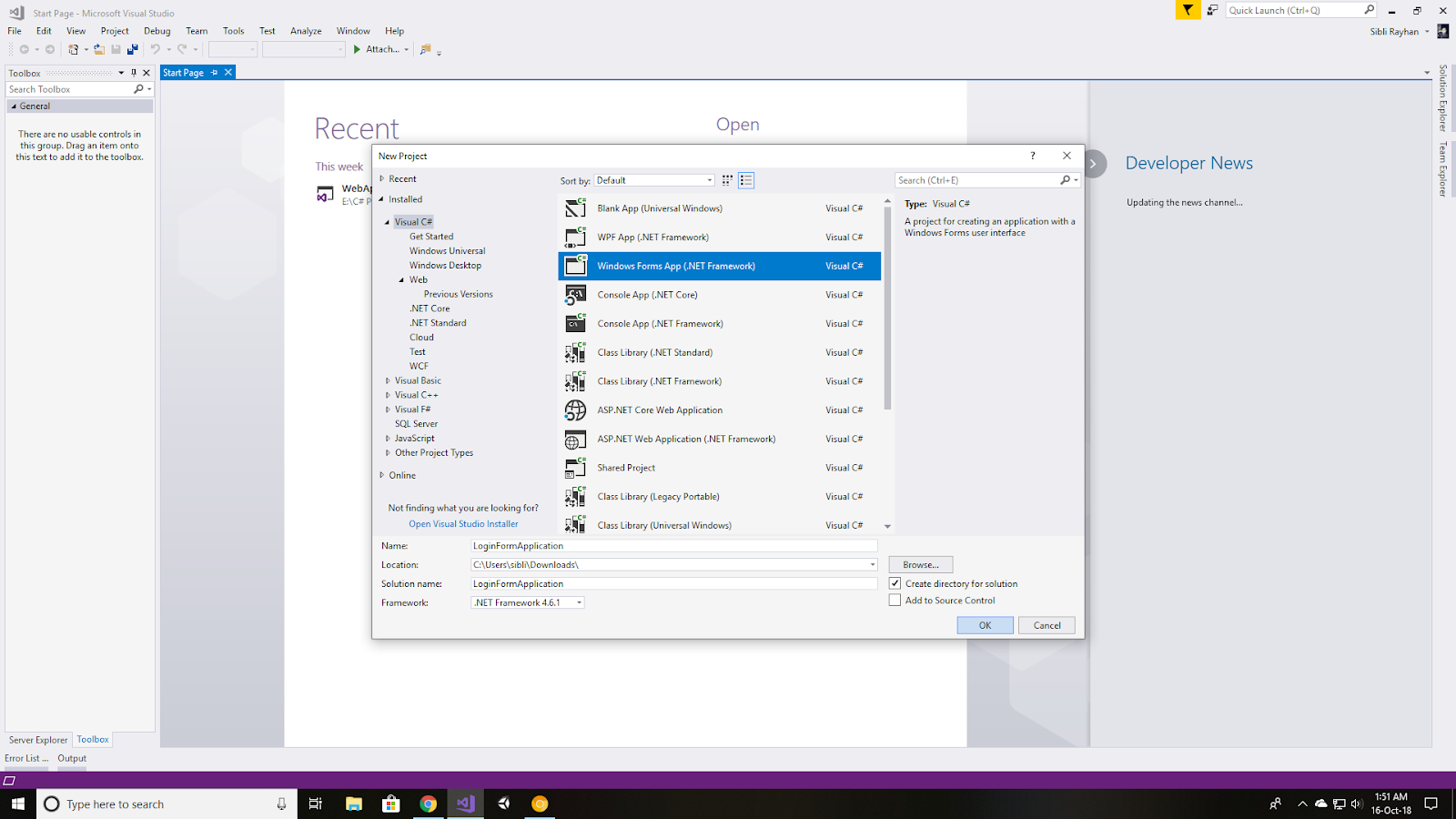This screenshot has height=819, width=1456.
Task: Expand the Visual C++ tree node
Action: 388,395
